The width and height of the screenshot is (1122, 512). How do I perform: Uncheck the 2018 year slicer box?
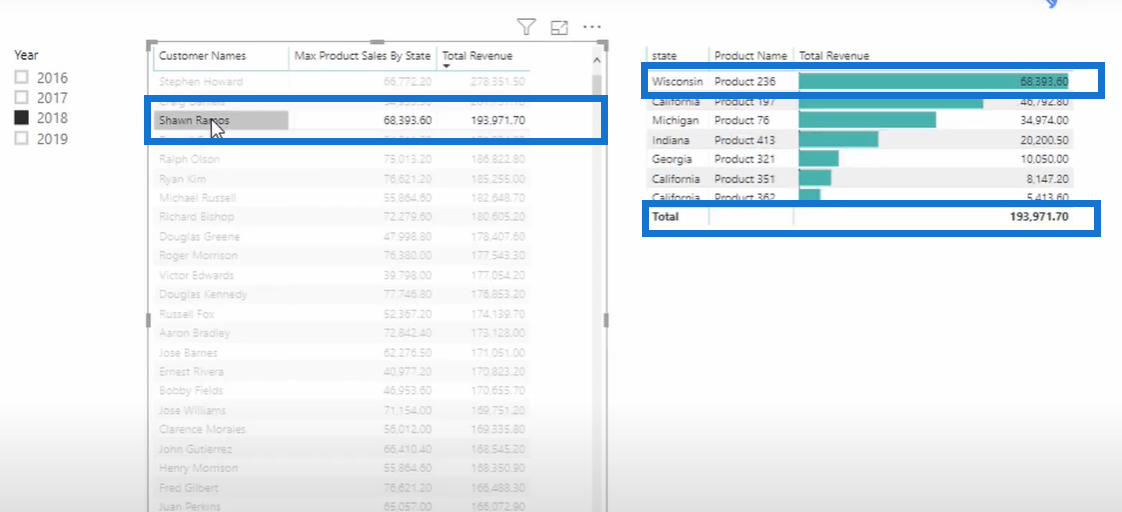21,118
